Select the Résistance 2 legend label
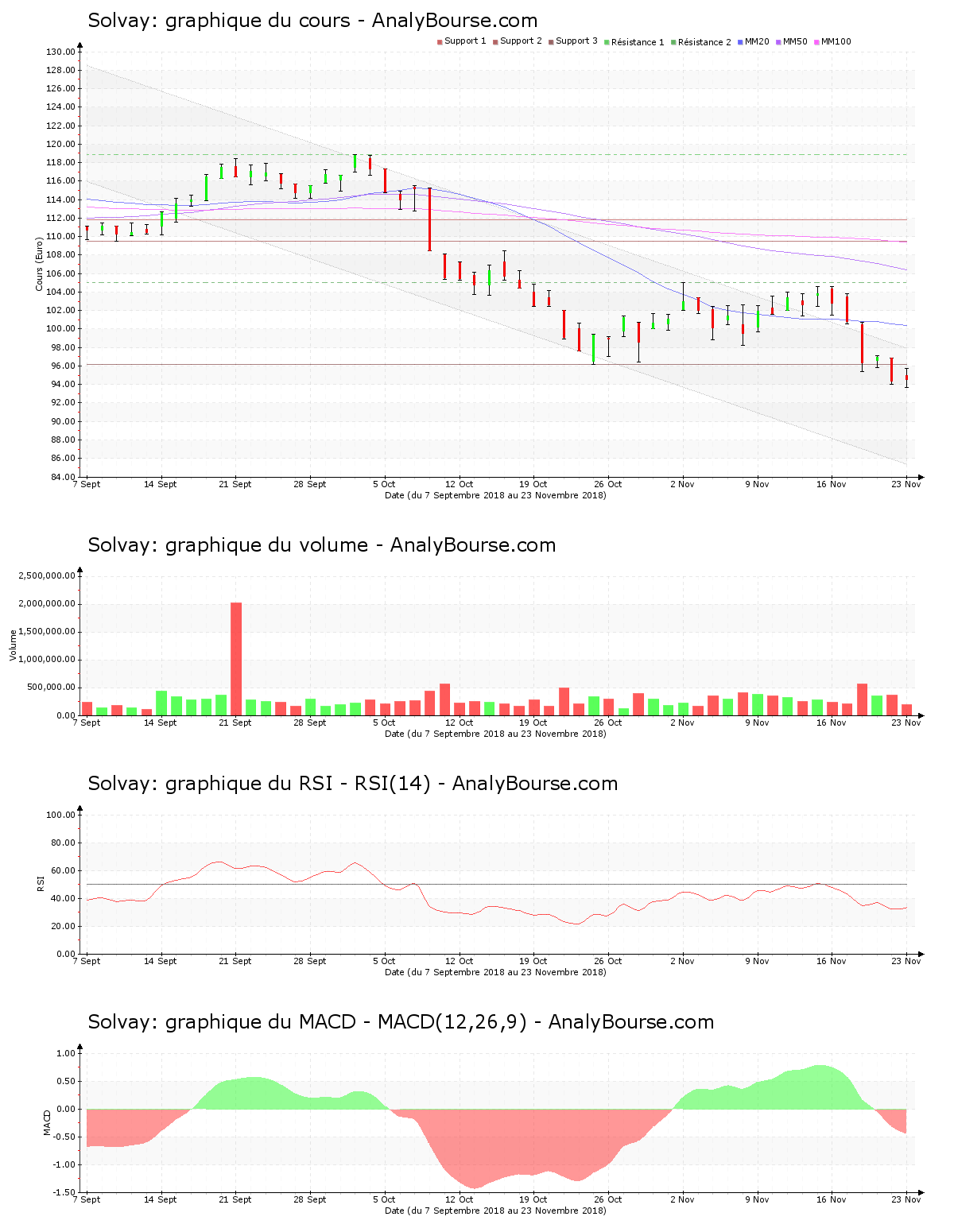 click(704, 42)
